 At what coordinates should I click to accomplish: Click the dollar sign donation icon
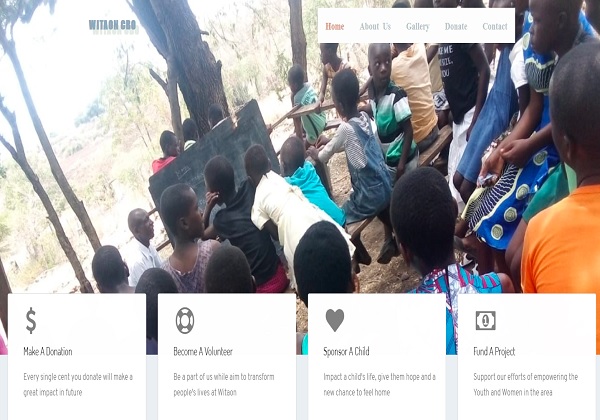tap(31, 321)
